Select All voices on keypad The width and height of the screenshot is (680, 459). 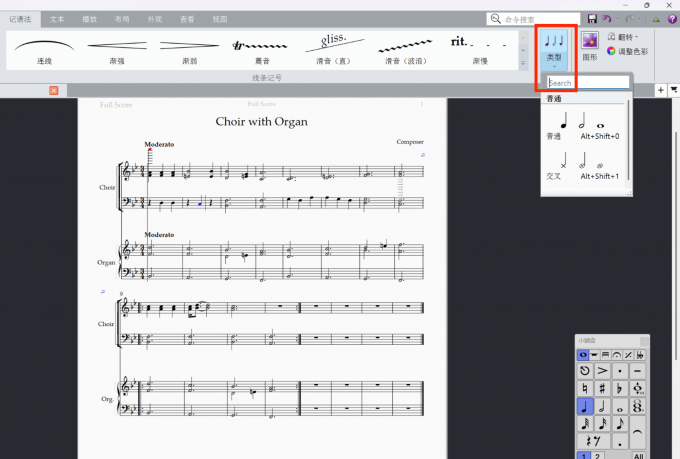(x=638, y=456)
